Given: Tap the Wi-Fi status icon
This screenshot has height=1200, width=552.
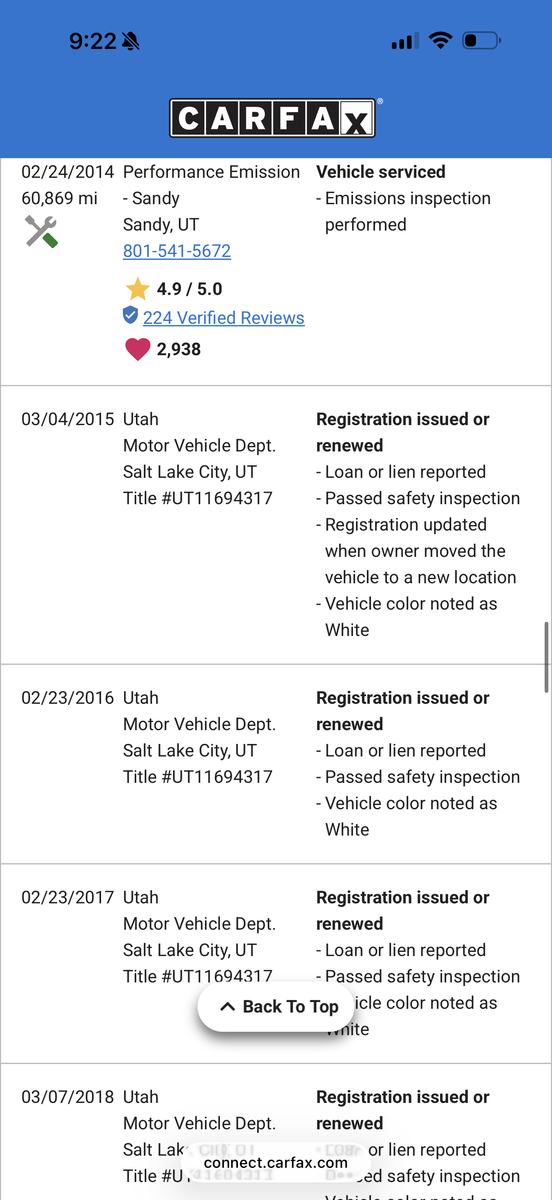Looking at the screenshot, I should pos(440,41).
